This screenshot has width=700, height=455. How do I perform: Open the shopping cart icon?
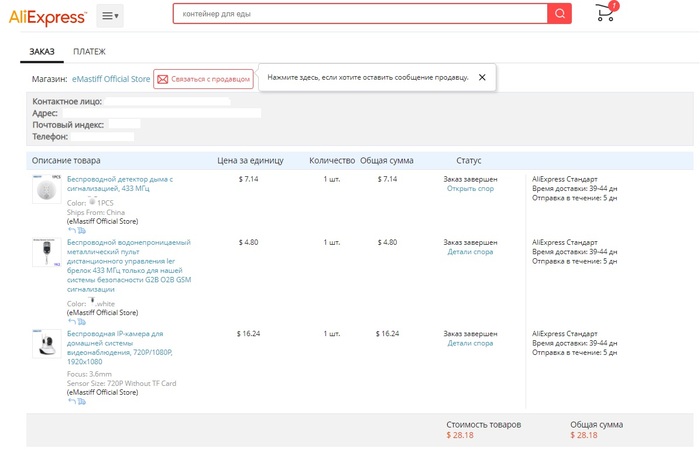click(x=605, y=13)
